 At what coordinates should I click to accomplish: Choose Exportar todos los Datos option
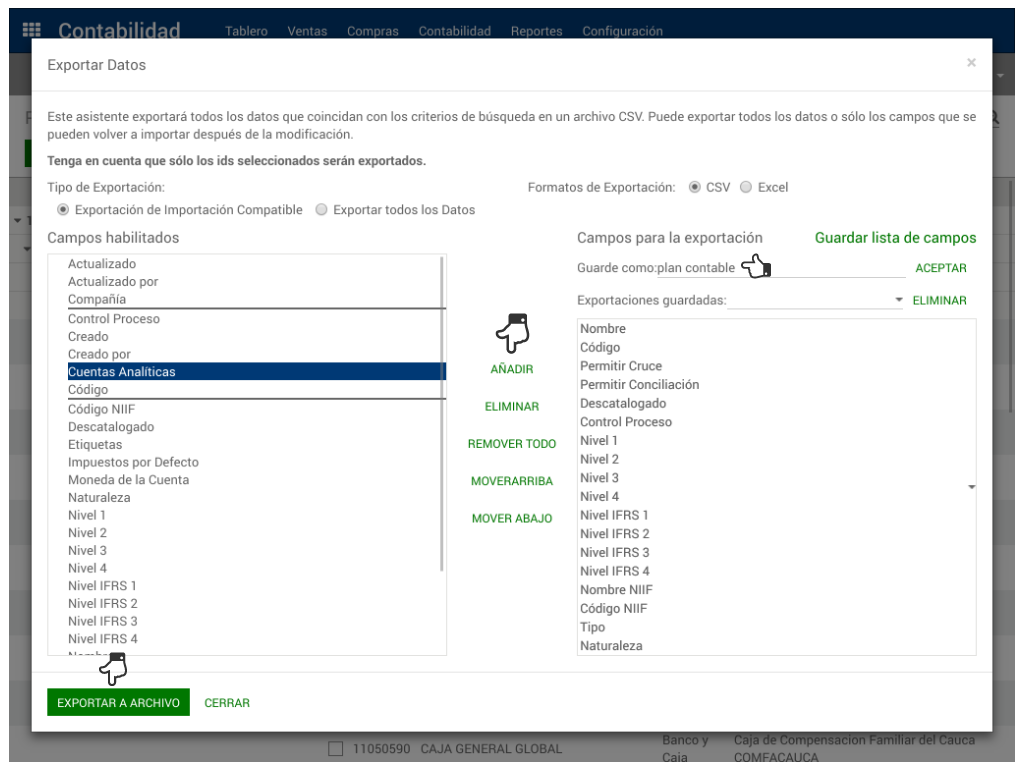pyautogui.click(x=321, y=210)
